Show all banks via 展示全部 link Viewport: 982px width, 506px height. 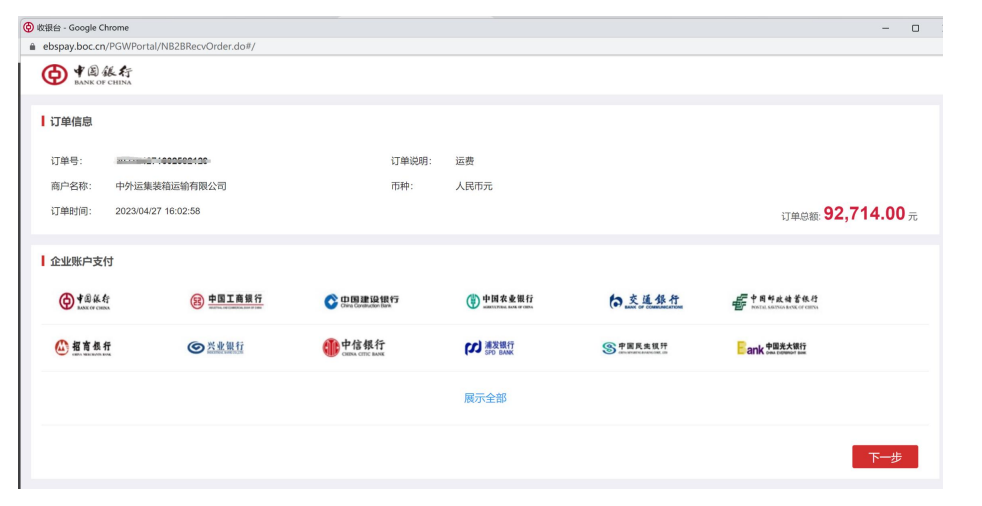[485, 398]
